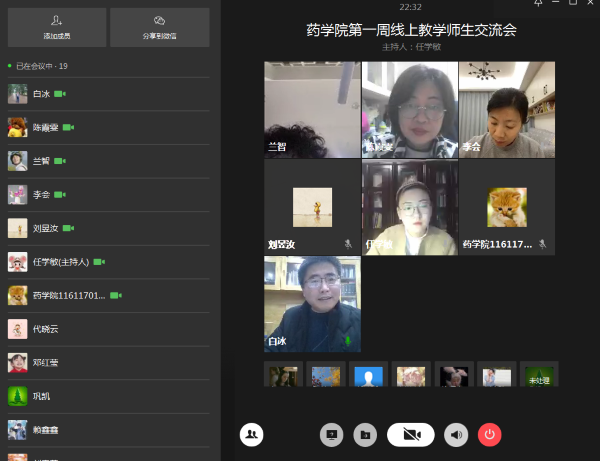Click the camera icon beside 任学敏(主持人)

tap(100, 262)
